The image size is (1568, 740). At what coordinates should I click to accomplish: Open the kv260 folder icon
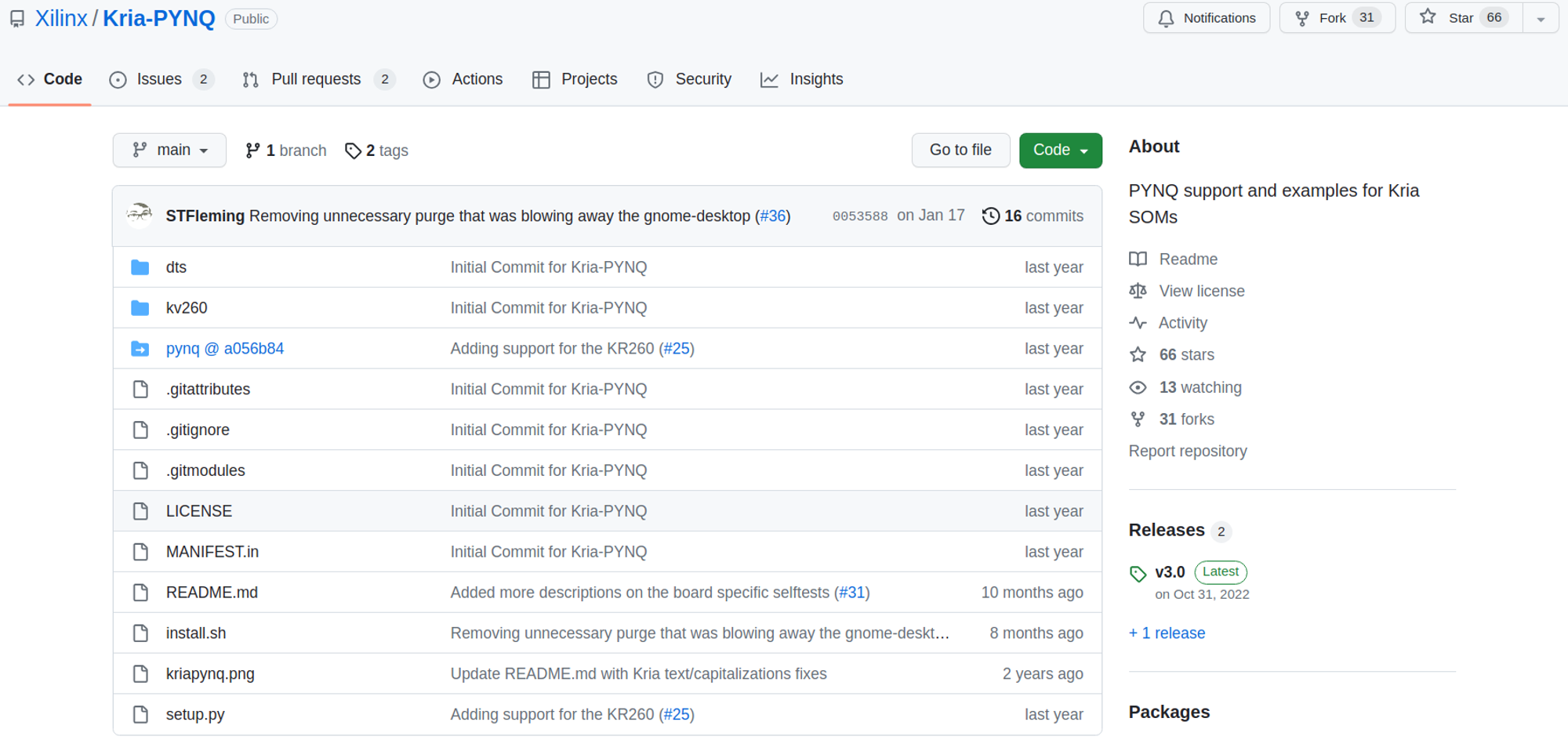(x=140, y=308)
